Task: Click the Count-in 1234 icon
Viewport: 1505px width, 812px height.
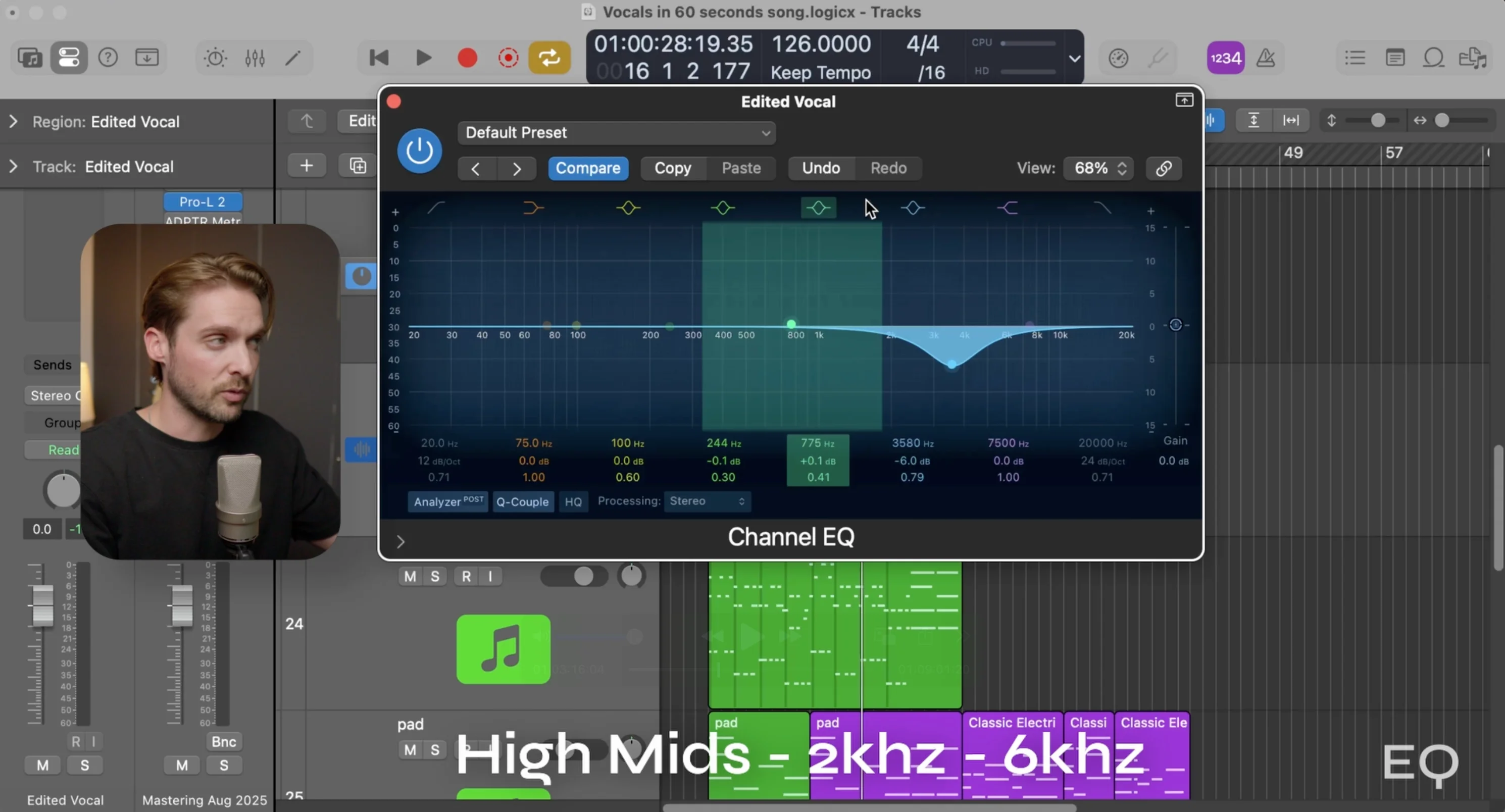Action: pos(1225,57)
